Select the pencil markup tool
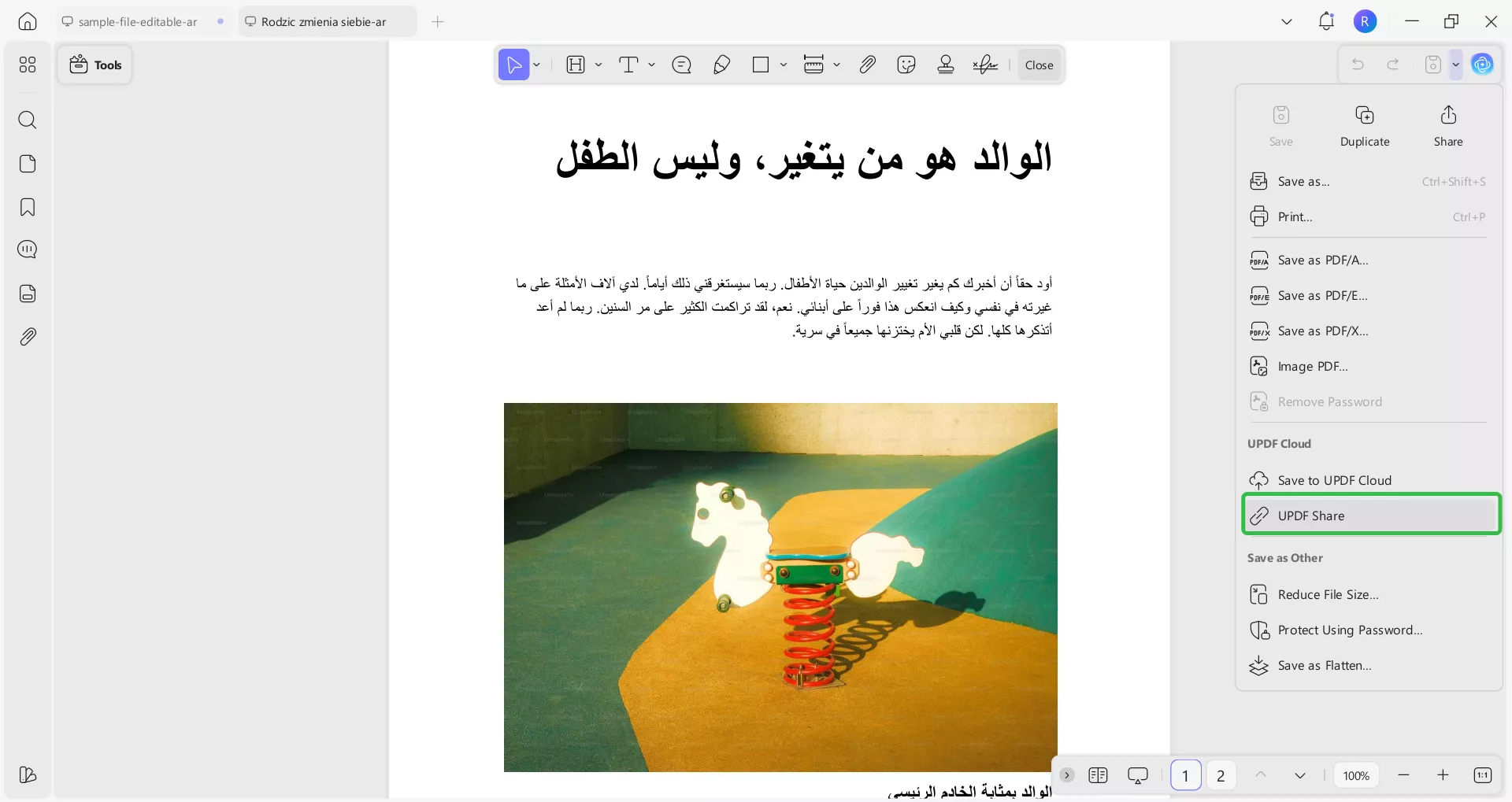Viewport: 1512px width, 802px height. (721, 65)
